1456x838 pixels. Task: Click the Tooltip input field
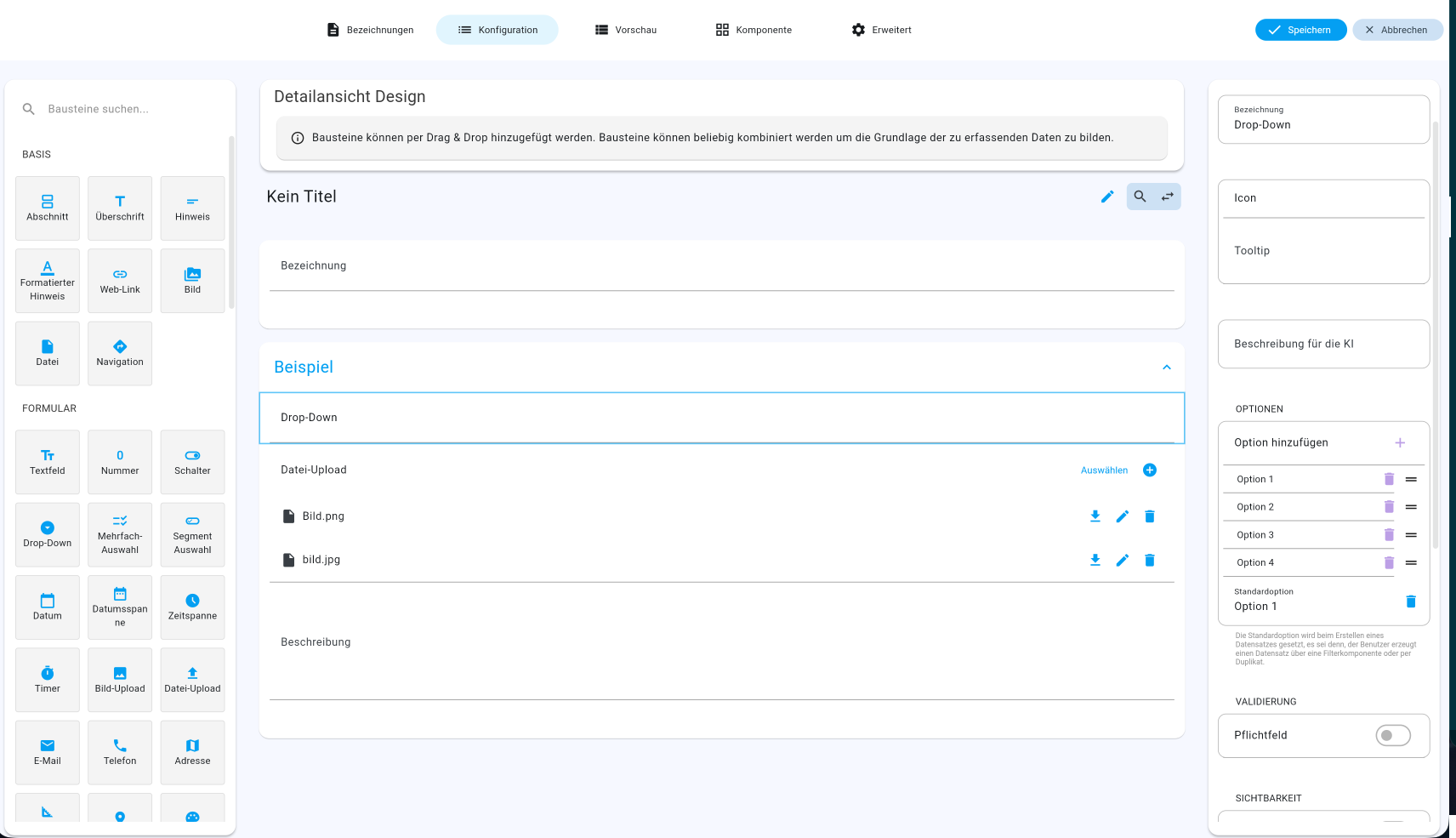(x=1323, y=251)
